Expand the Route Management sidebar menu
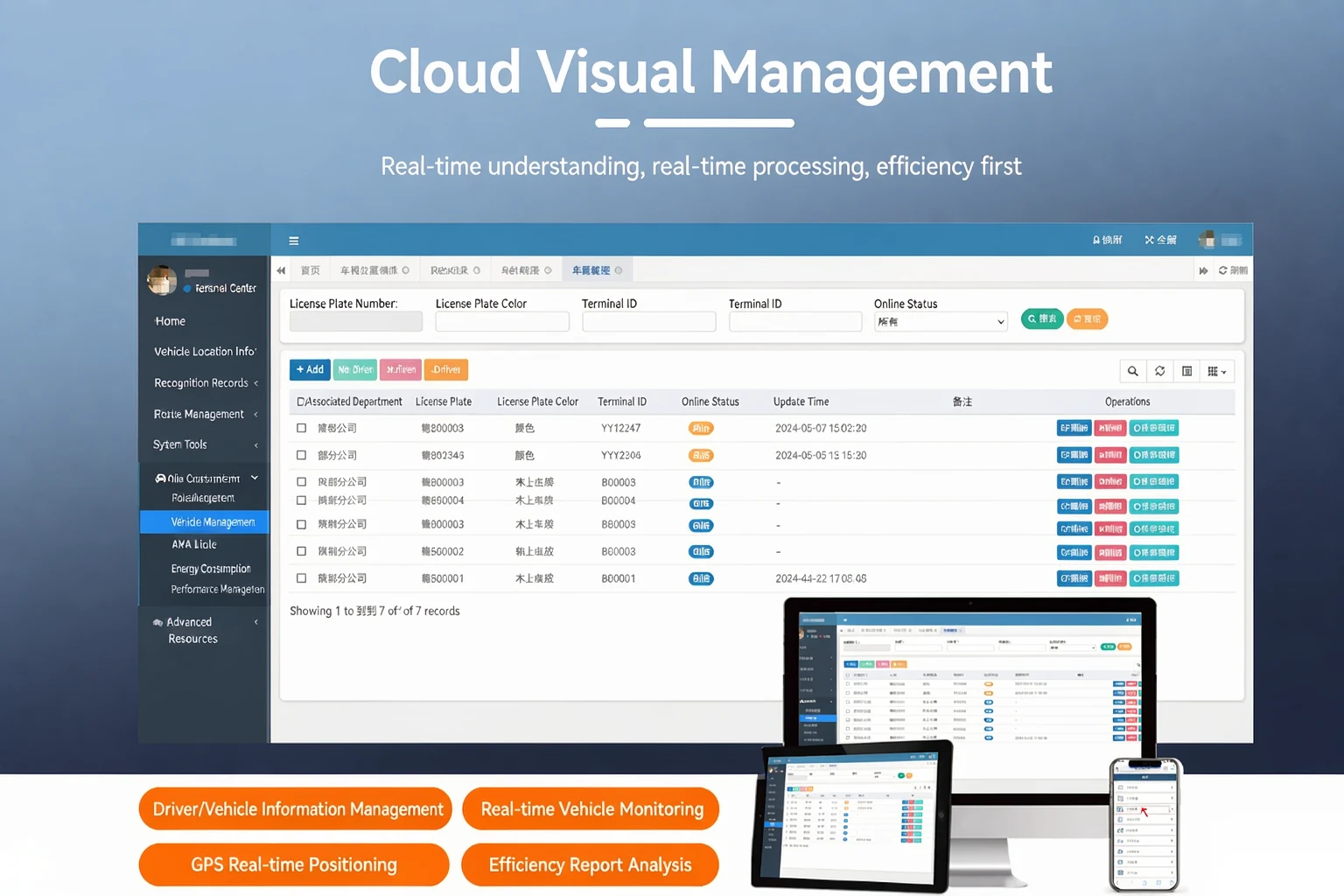This screenshot has width=1344, height=896. point(204,414)
